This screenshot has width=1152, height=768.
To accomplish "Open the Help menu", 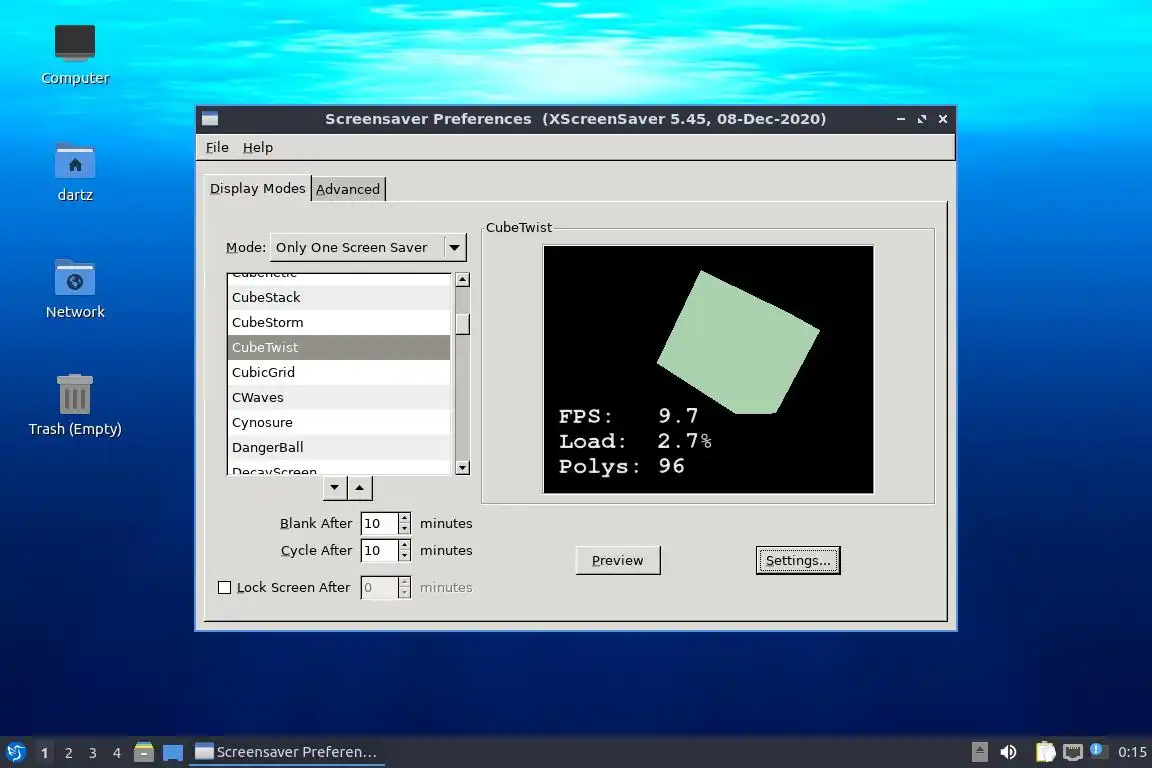I will pyautogui.click(x=258, y=147).
